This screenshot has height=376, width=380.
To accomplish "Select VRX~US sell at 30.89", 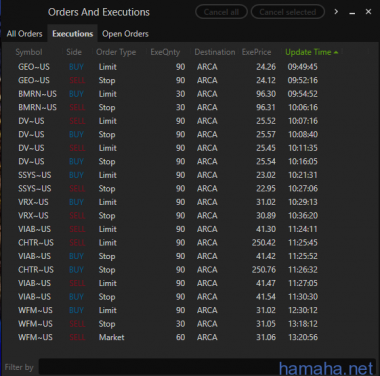I will point(190,215).
